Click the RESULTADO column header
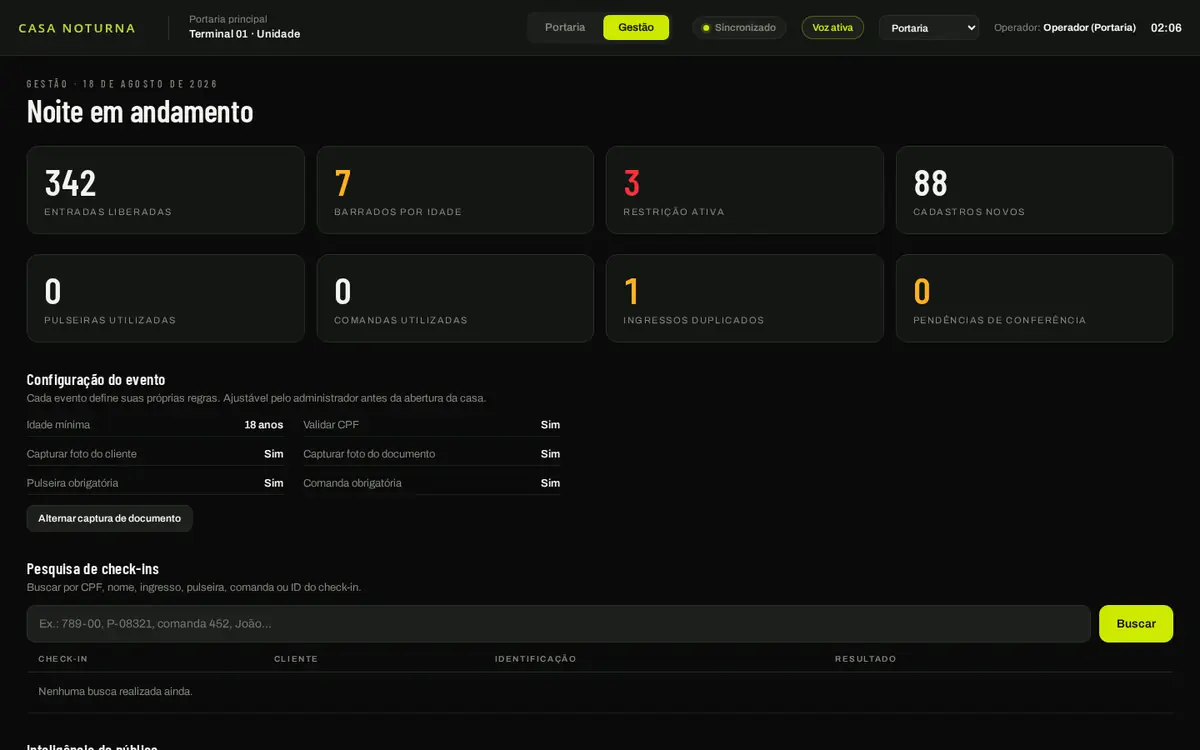This screenshot has width=1200, height=750. 866,659
